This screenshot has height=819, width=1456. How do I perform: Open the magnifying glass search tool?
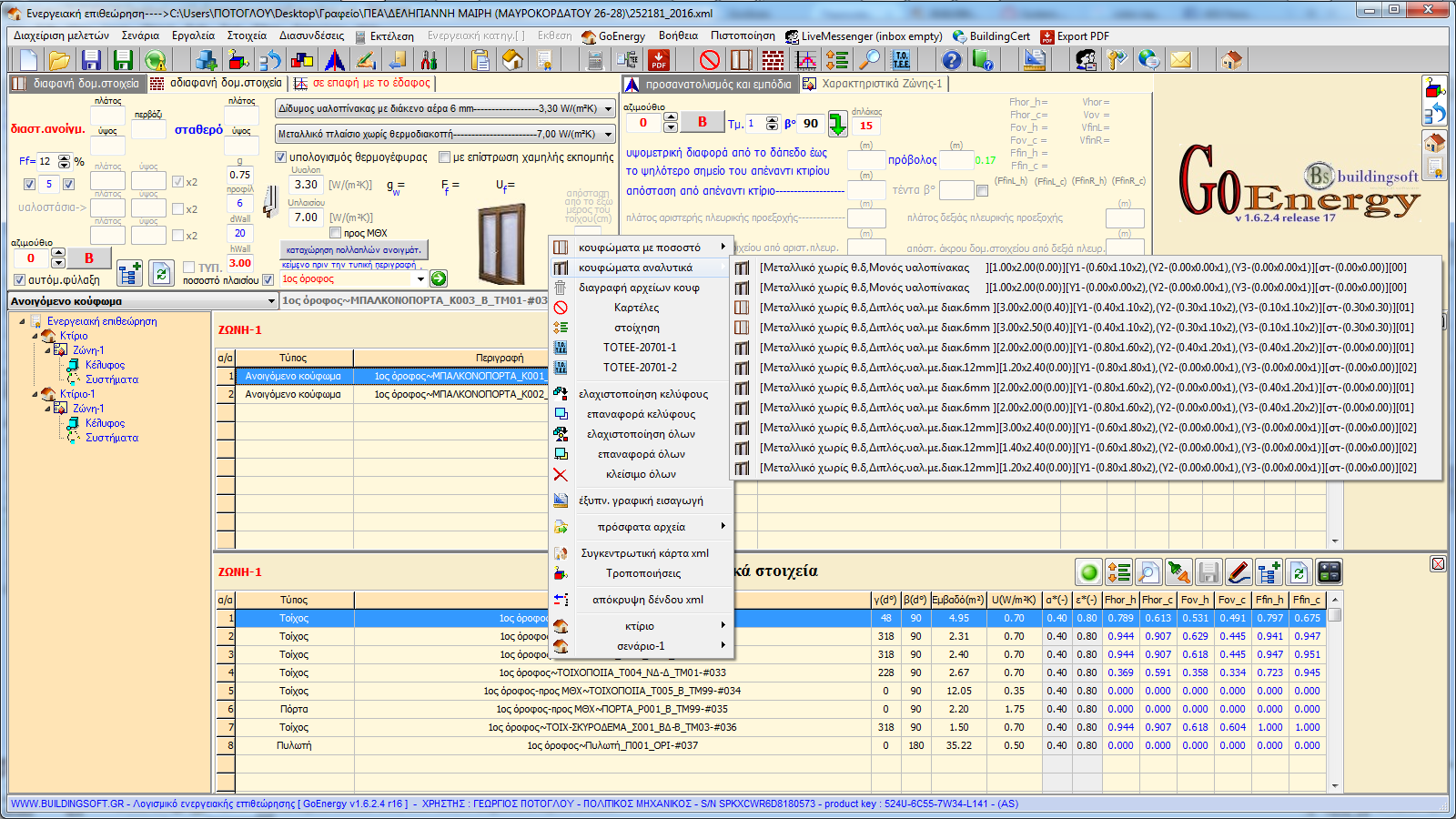point(871,60)
